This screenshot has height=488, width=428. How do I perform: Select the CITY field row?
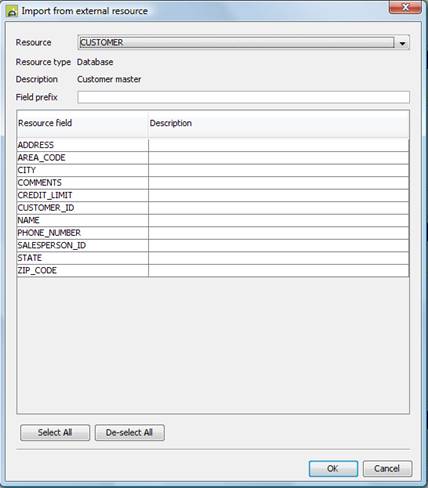[213, 170]
